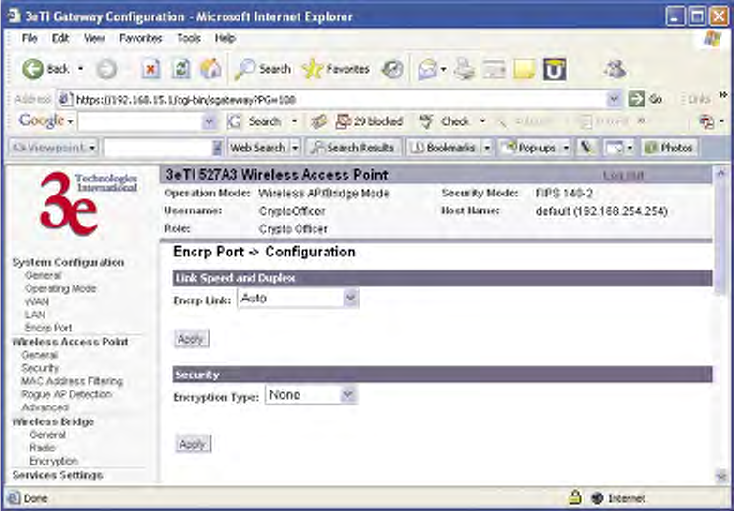
Task: Go to the Home page icon
Action: pos(210,69)
